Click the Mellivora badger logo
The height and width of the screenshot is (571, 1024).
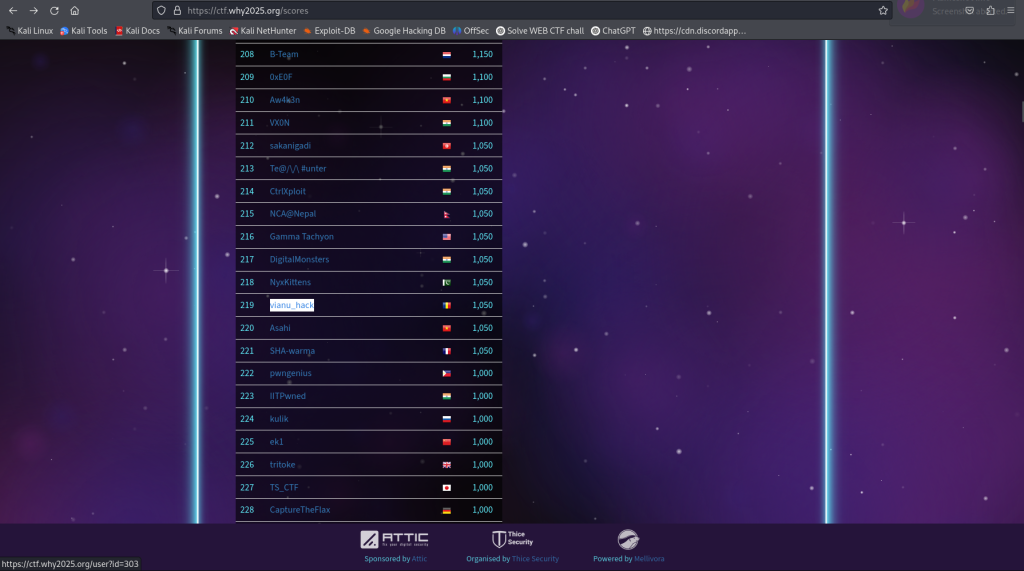point(628,540)
